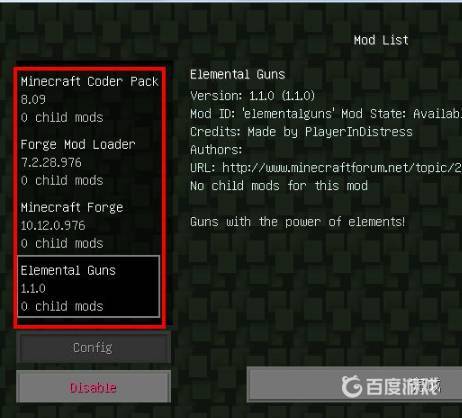Open the minecraftforum.net URL link

(x=342, y=168)
